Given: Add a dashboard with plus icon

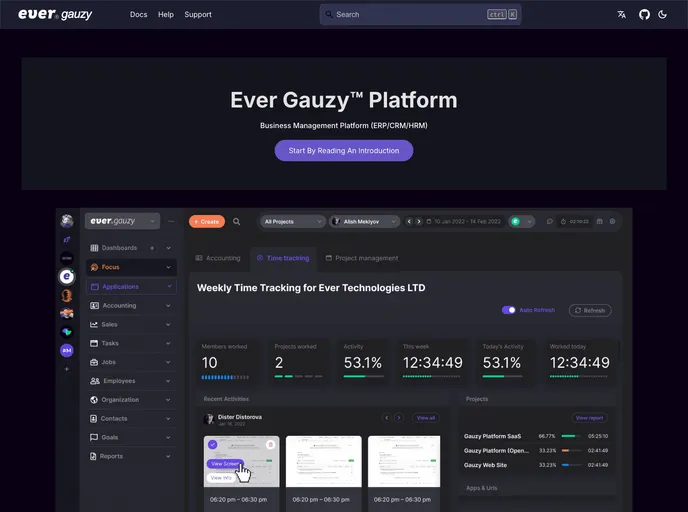Looking at the screenshot, I should [x=152, y=248].
